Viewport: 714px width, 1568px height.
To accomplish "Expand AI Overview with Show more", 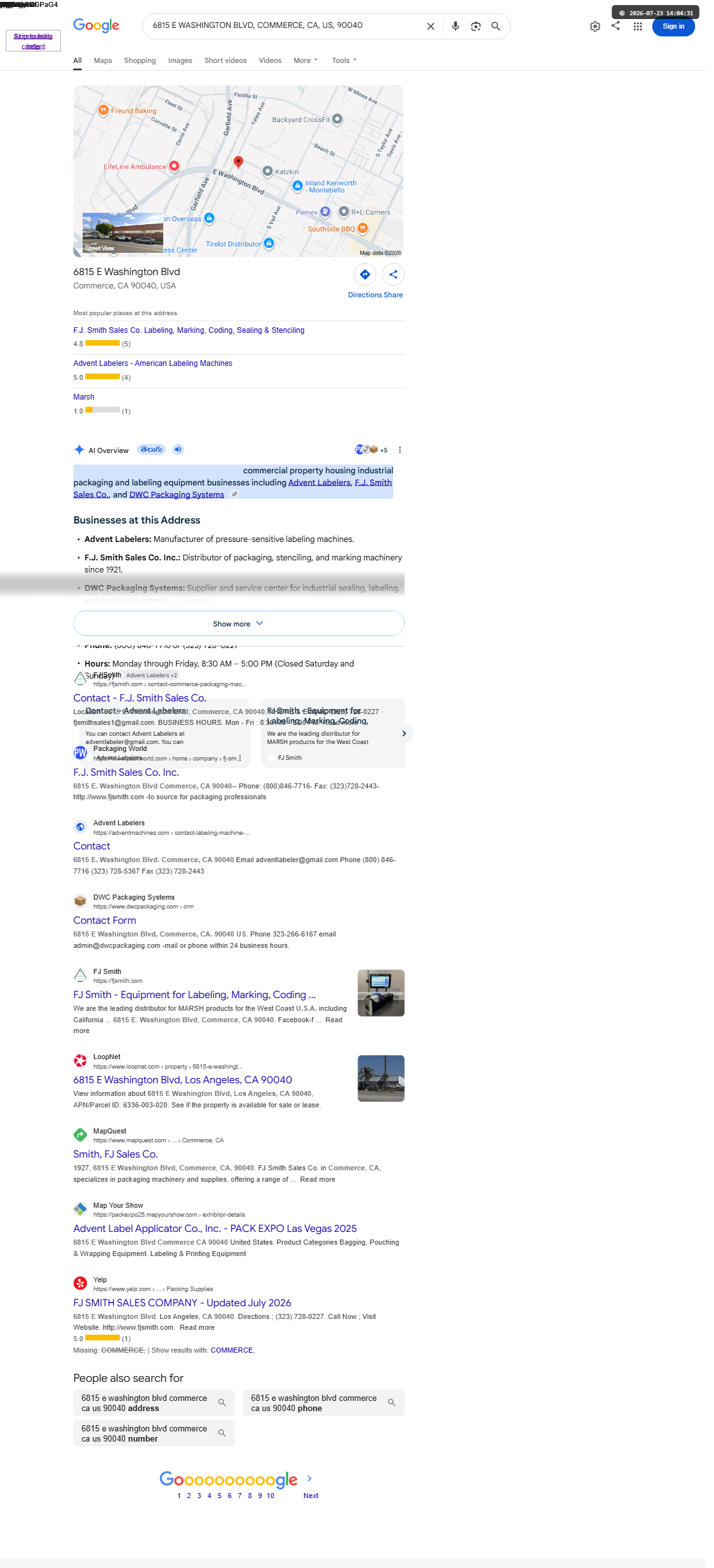I will [238, 623].
